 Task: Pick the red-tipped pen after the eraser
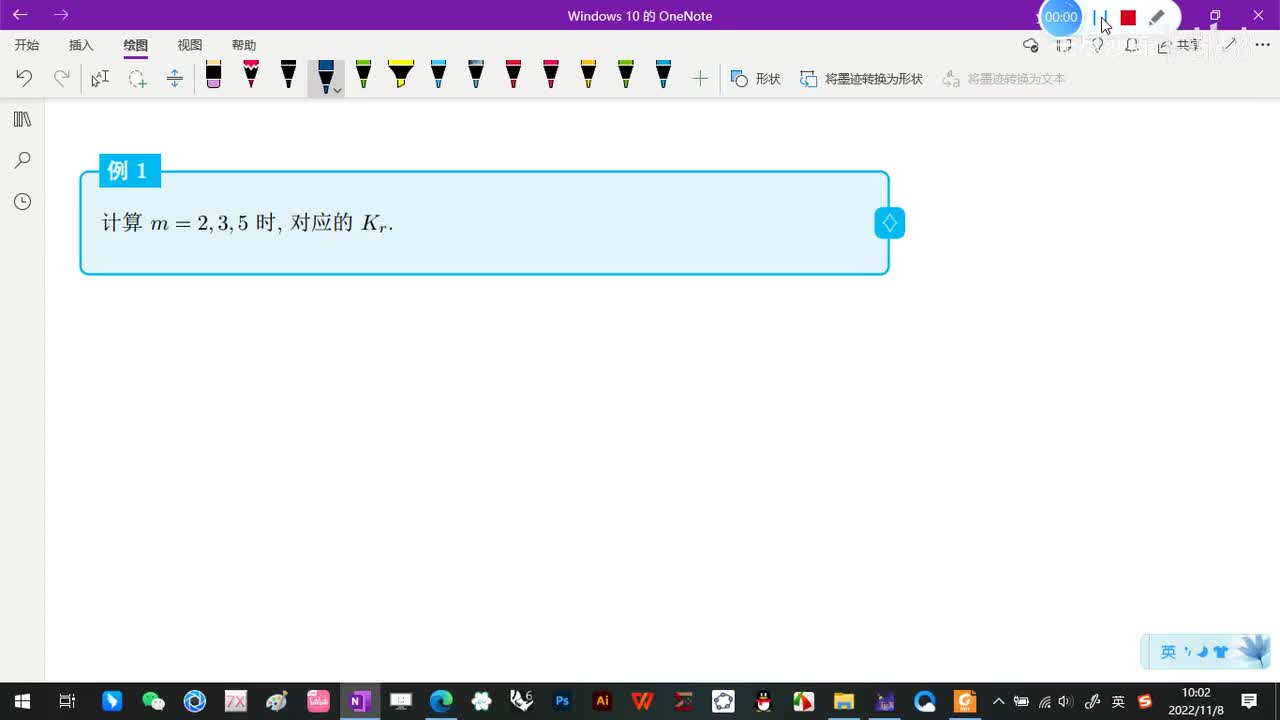(251, 75)
